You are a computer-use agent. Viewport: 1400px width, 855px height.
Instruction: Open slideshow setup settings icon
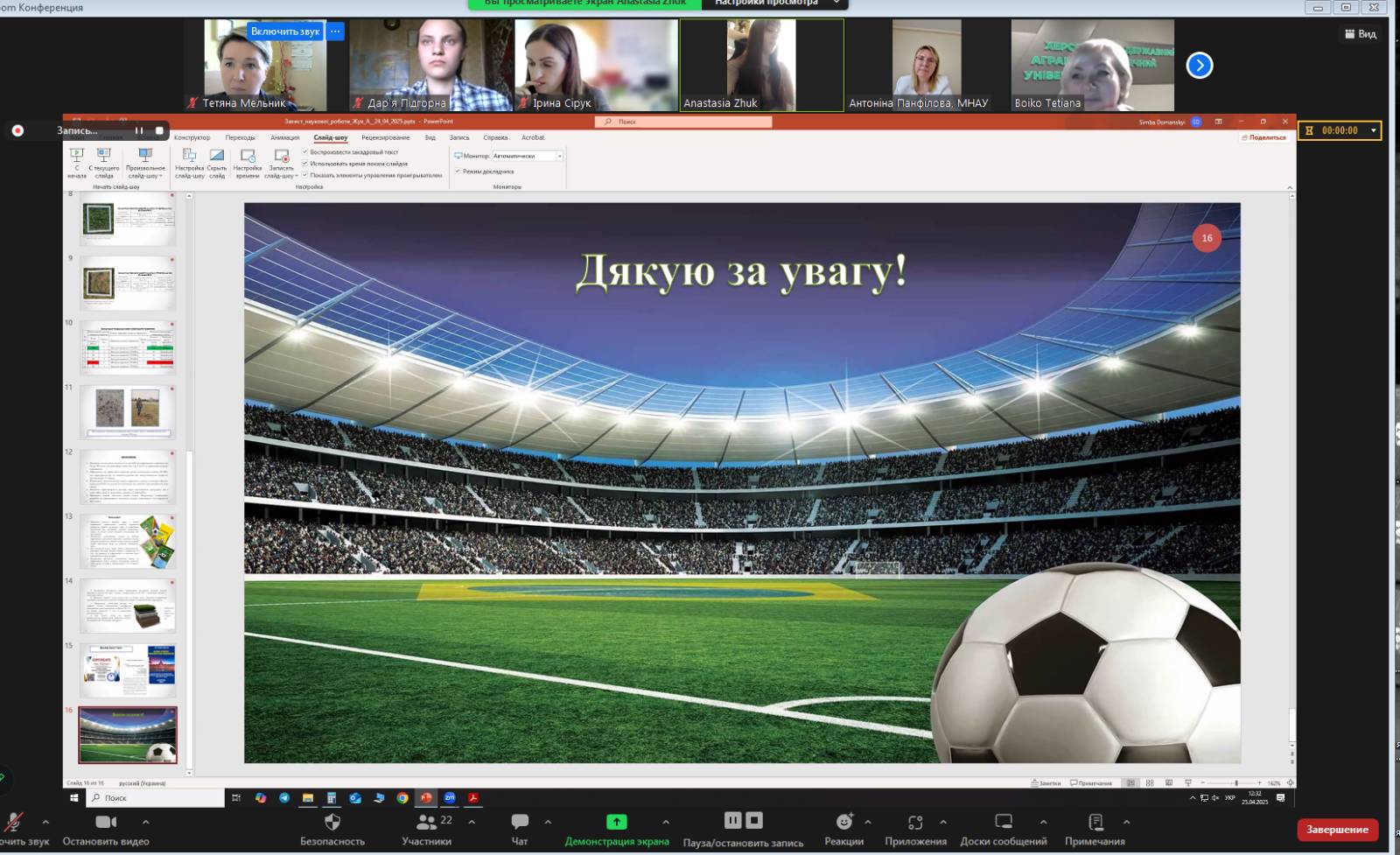coord(189,155)
